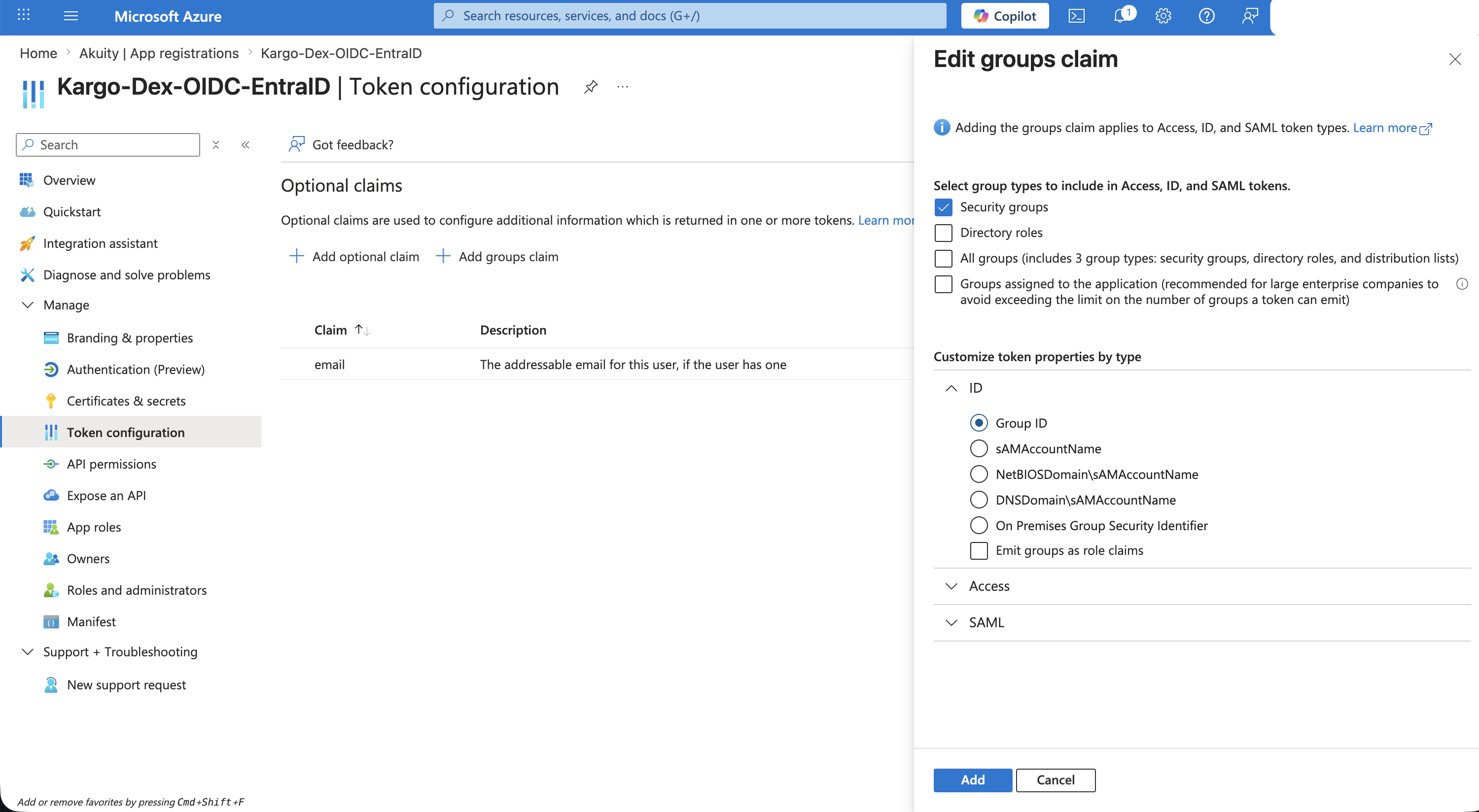Launch Cloud Shell from the top bar
This screenshot has height=812, width=1479.
(1077, 16)
